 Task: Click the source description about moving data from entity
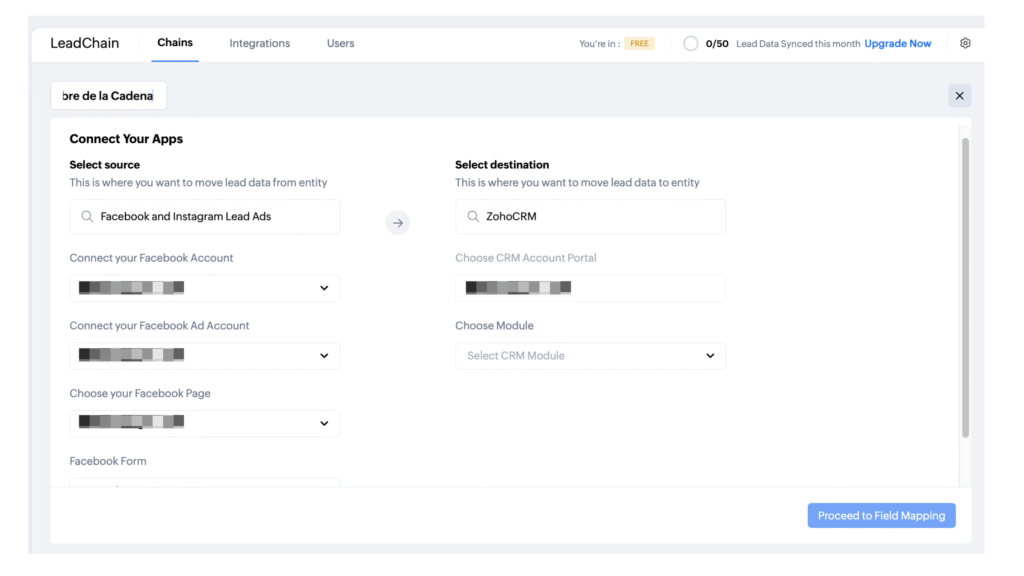pyautogui.click(x=199, y=183)
